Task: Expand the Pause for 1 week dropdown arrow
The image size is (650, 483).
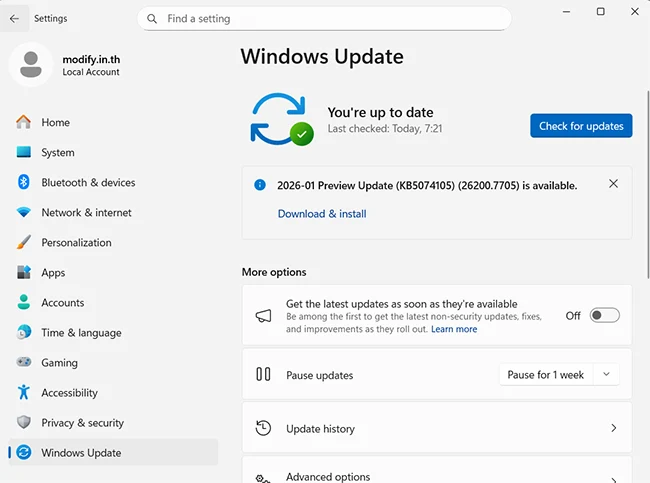Action: click(606, 374)
